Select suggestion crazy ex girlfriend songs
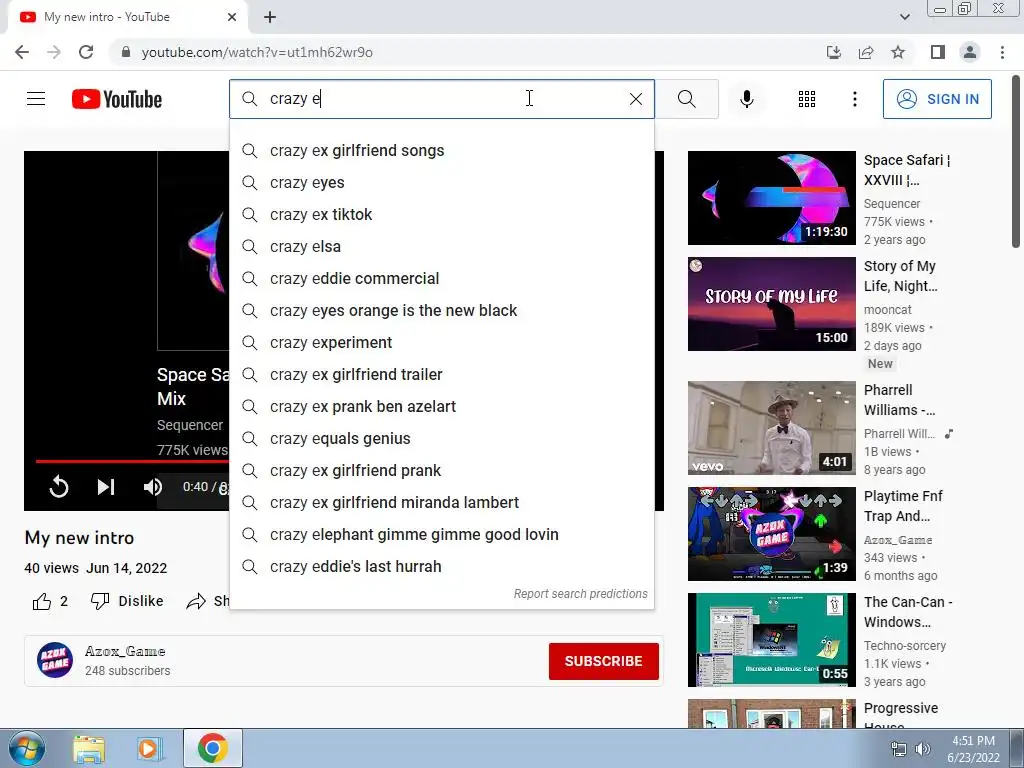This screenshot has height=768, width=1024. [x=442, y=151]
